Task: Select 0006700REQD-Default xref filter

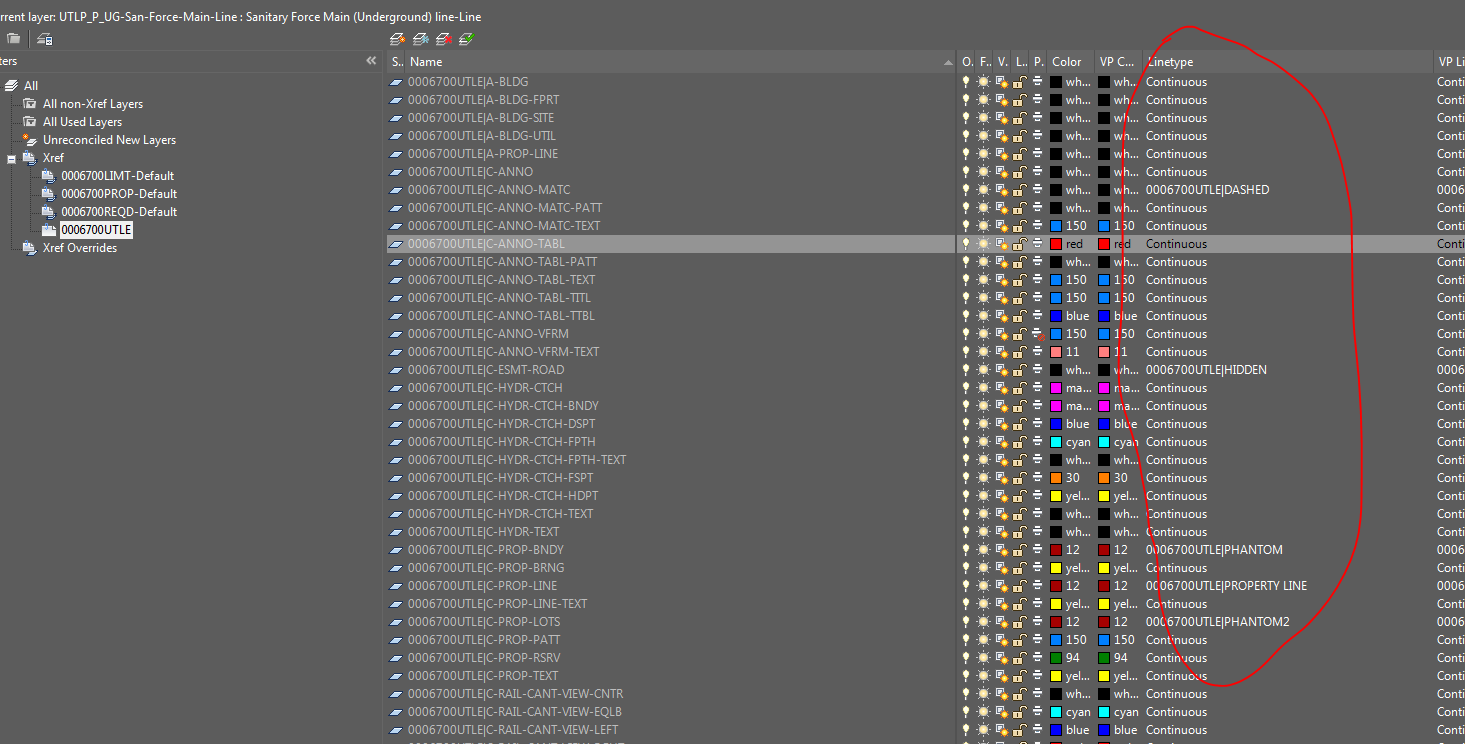Action: pos(119,212)
